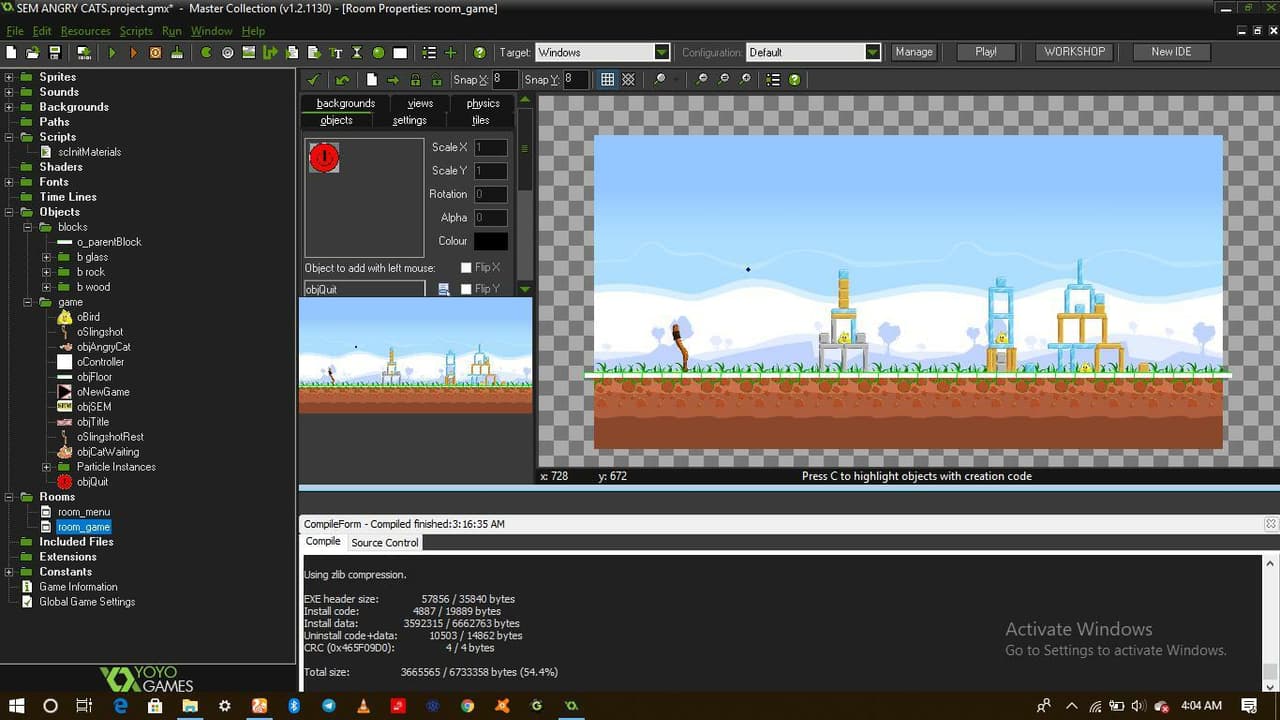Open the room settings tab
The width and height of the screenshot is (1280, 720).
tap(409, 120)
